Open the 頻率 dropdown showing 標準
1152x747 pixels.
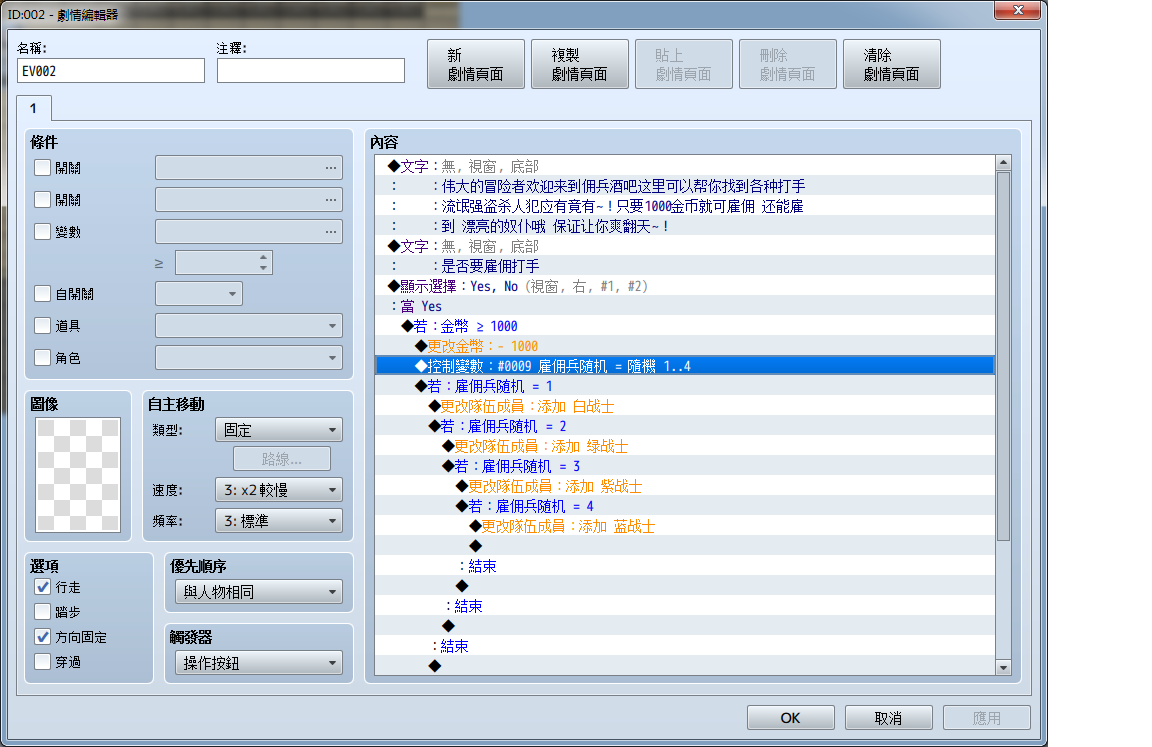click(278, 521)
